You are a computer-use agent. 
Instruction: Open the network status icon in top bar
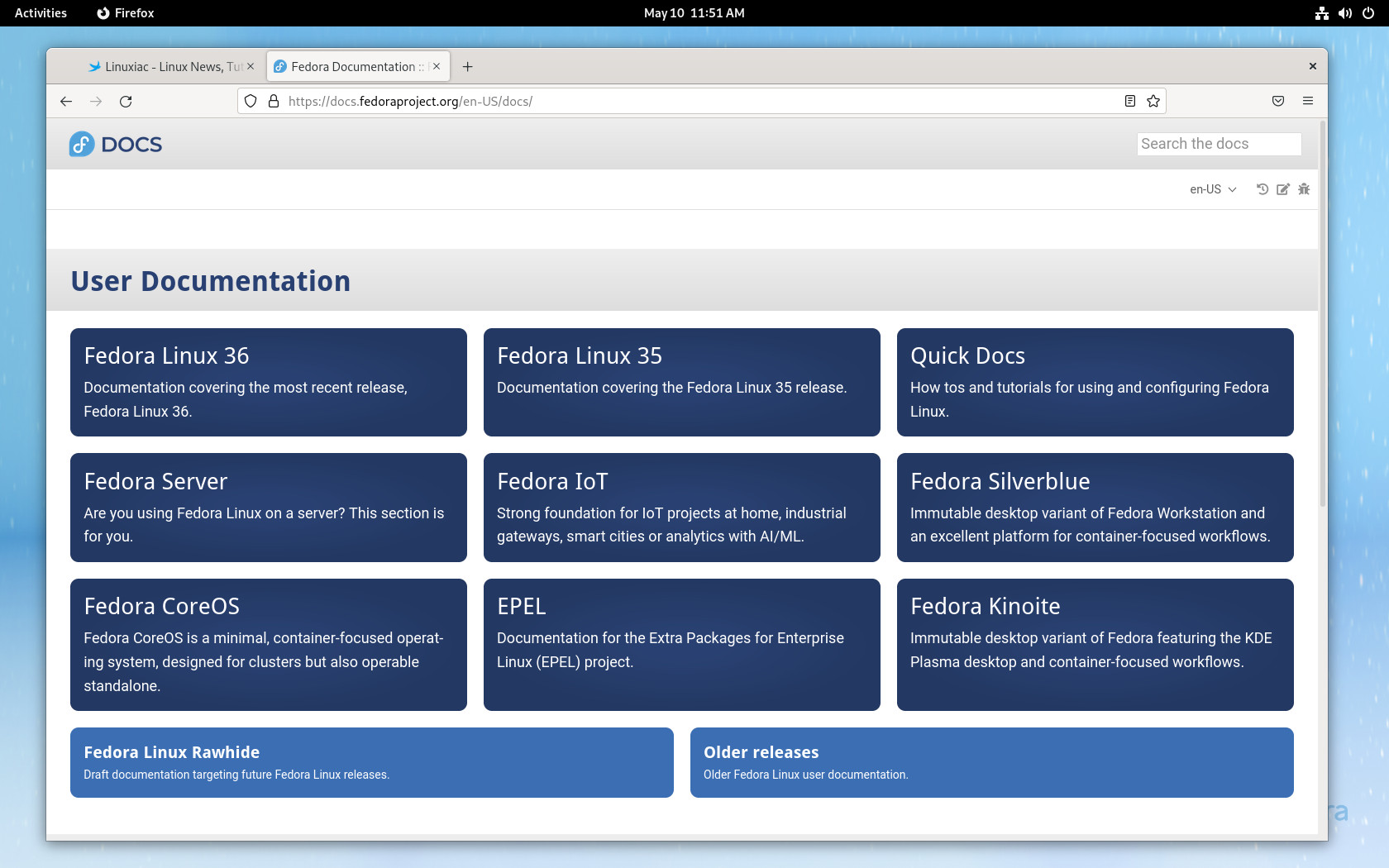1322,13
